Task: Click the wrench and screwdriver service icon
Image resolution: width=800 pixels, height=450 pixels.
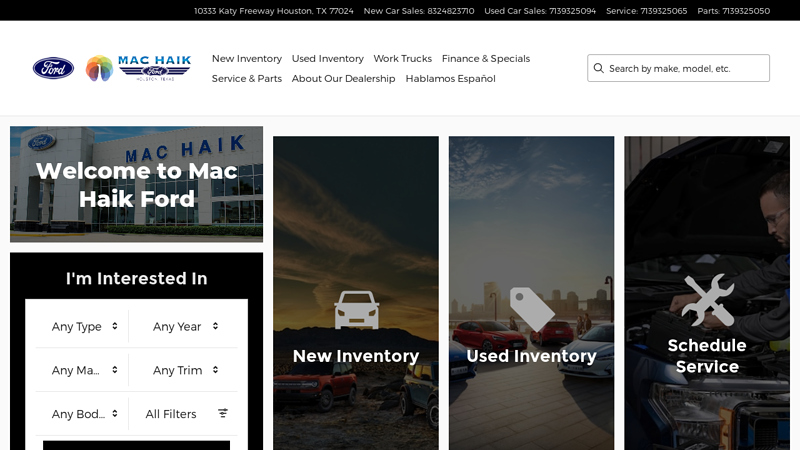Action: [x=707, y=300]
